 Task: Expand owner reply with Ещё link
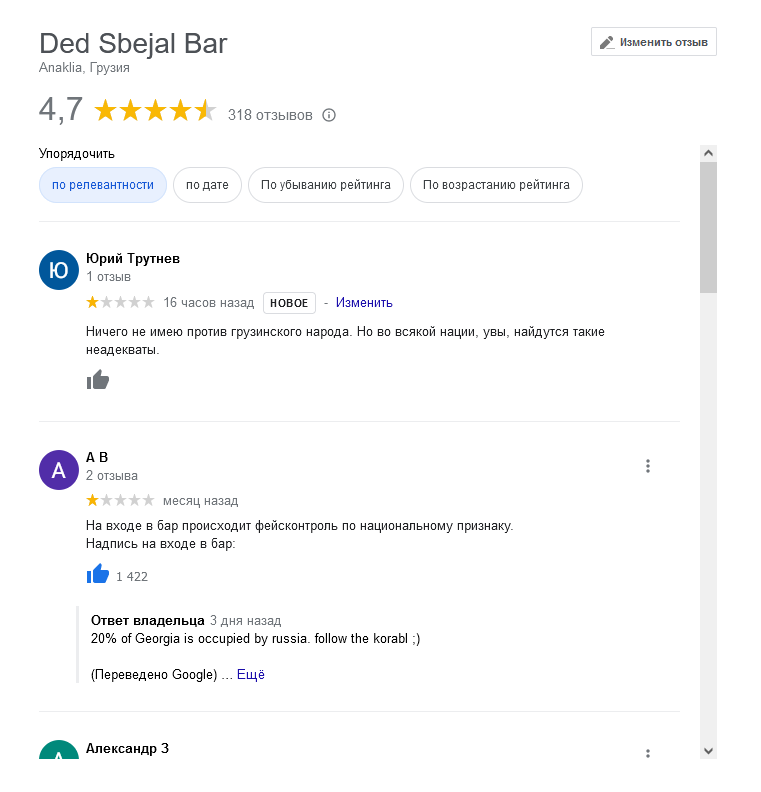click(250, 674)
